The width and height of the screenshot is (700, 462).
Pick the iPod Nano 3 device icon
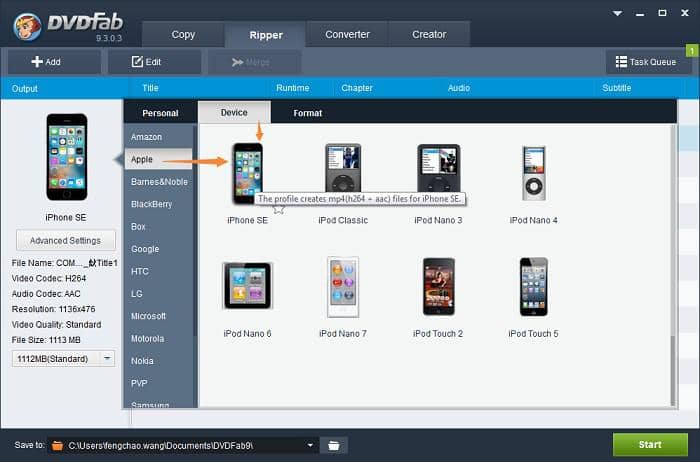[438, 169]
